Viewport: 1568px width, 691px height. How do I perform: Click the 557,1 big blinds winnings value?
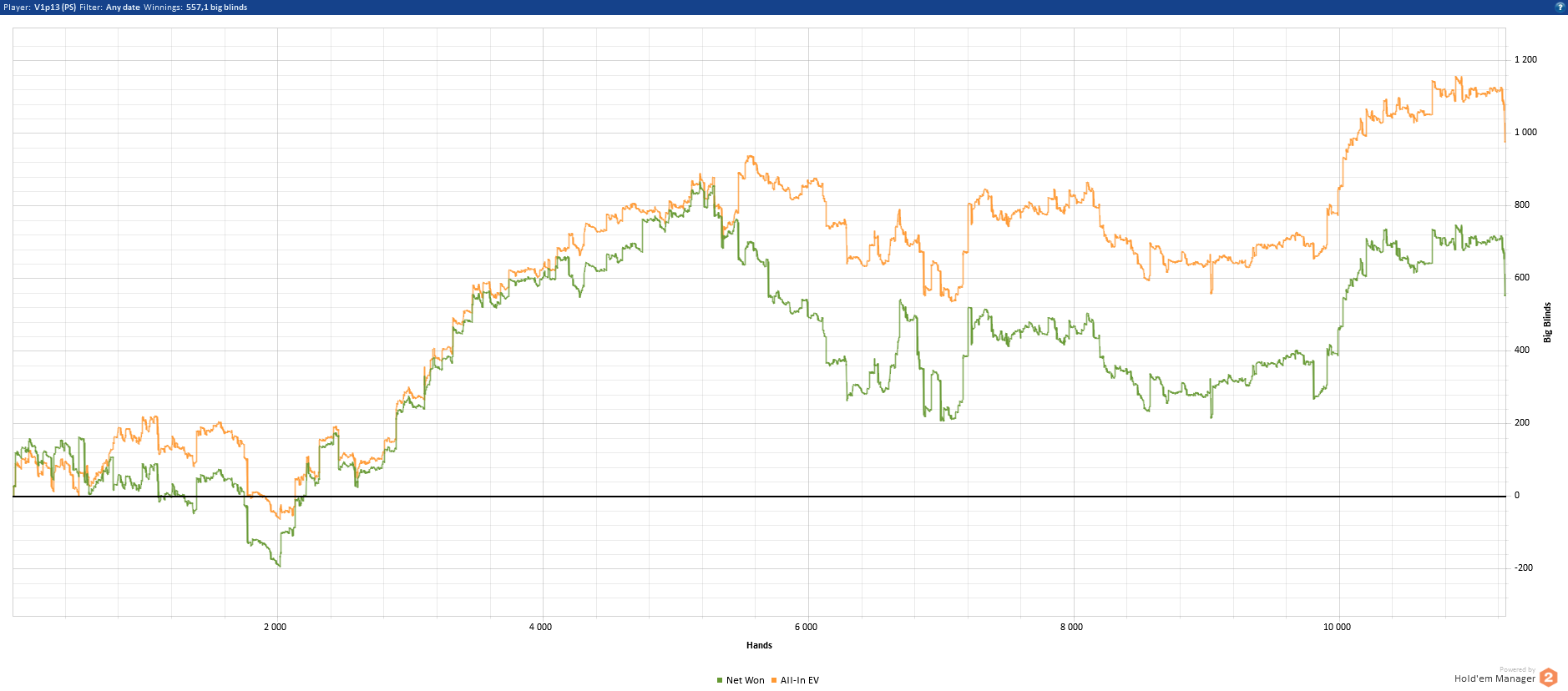click(x=216, y=8)
